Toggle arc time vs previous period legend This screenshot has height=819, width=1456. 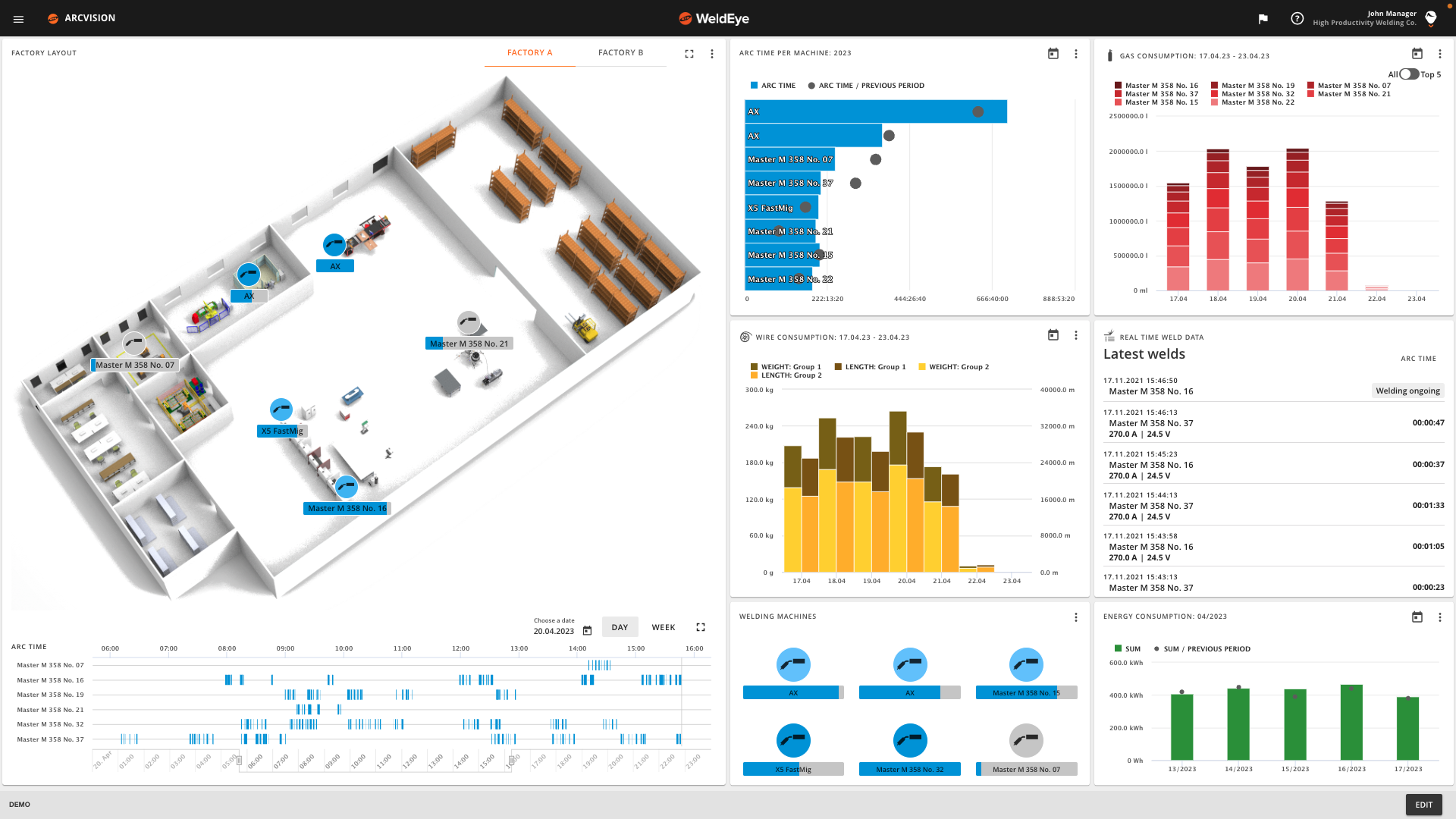864,85
